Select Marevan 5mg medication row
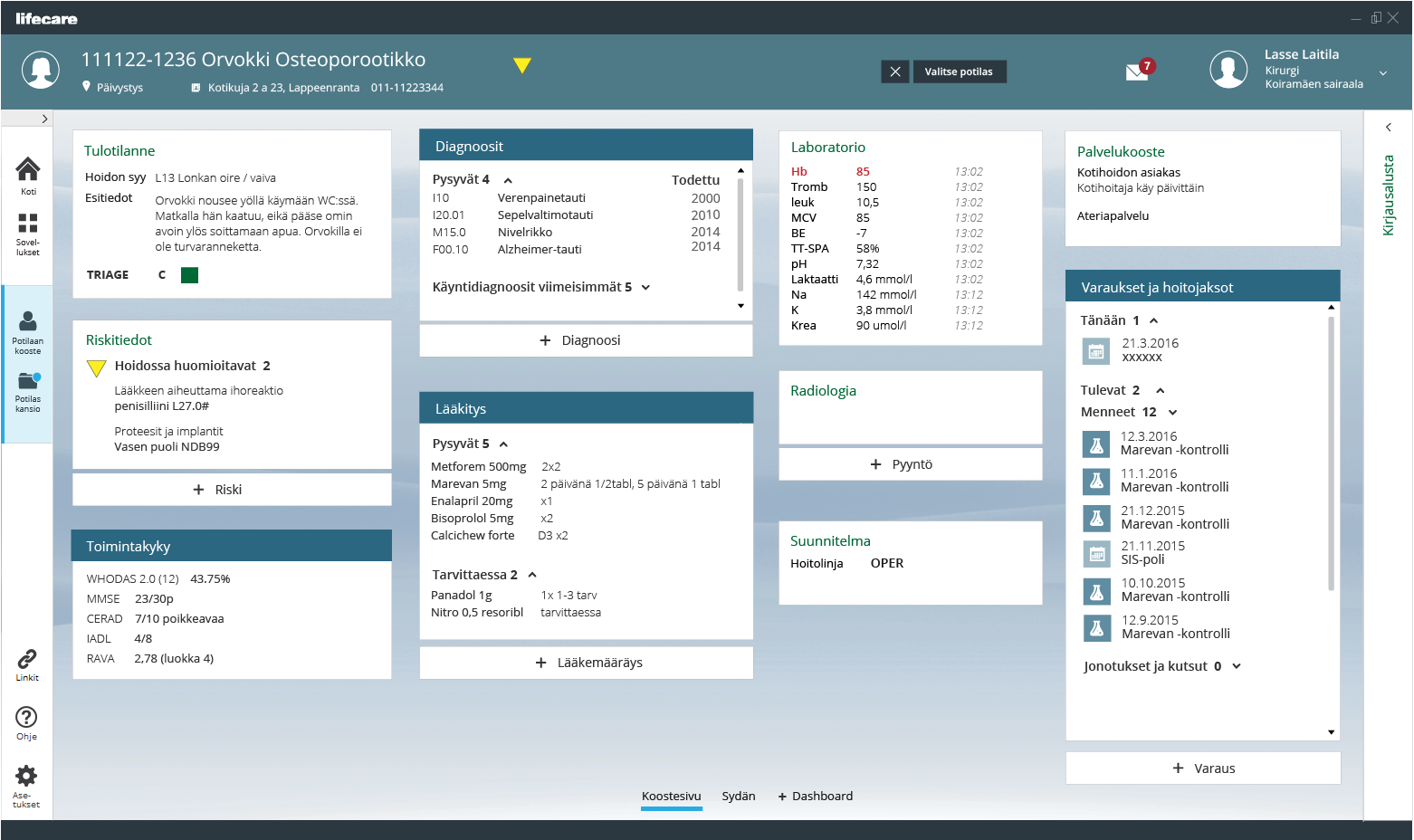The image size is (1414, 840). [x=576, y=484]
